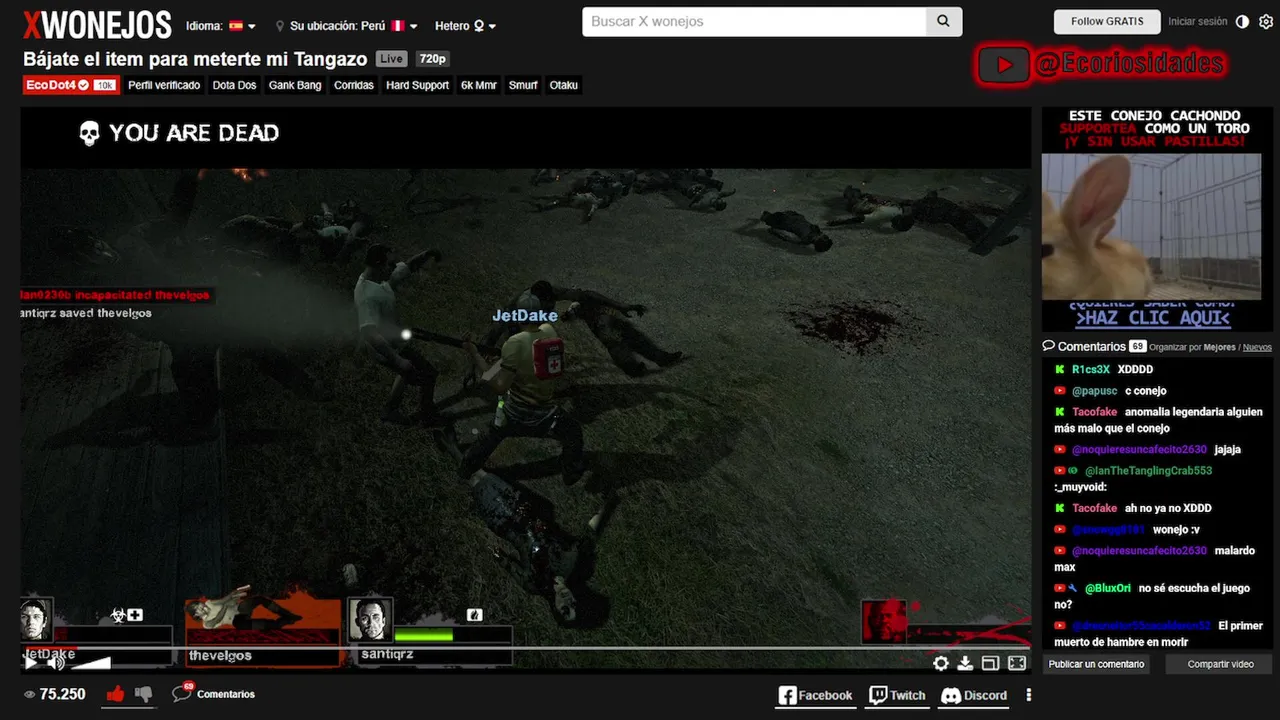Click the santiqrz player portrait

370,621
